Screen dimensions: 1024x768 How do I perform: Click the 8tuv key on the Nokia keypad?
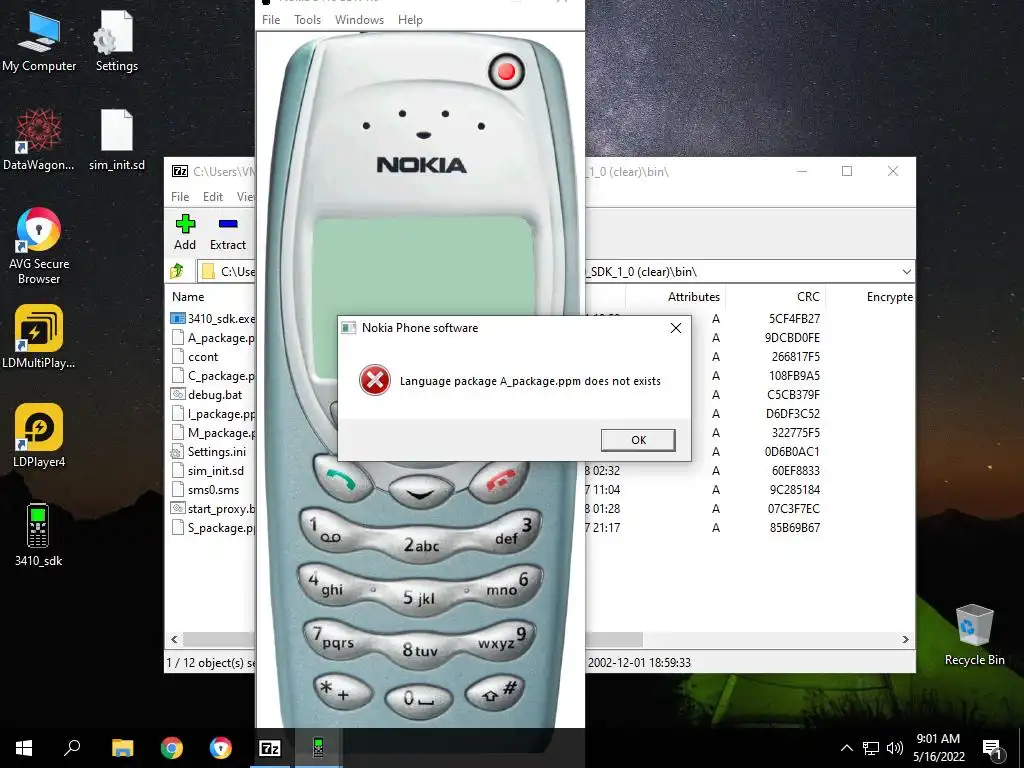coord(420,650)
